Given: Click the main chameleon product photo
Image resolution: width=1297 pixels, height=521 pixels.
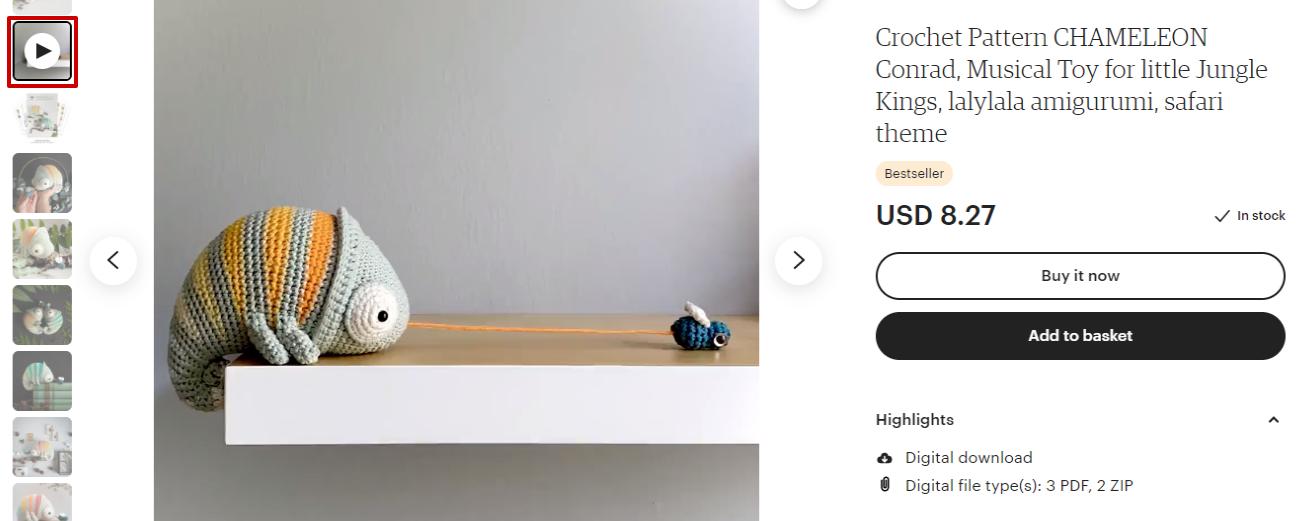Looking at the screenshot, I should tap(456, 260).
